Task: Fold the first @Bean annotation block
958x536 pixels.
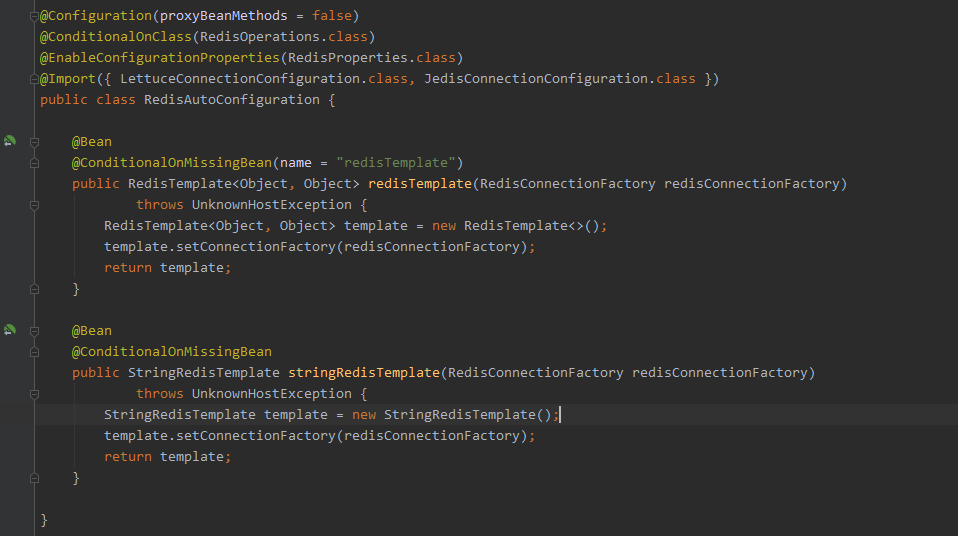Action: (34, 142)
